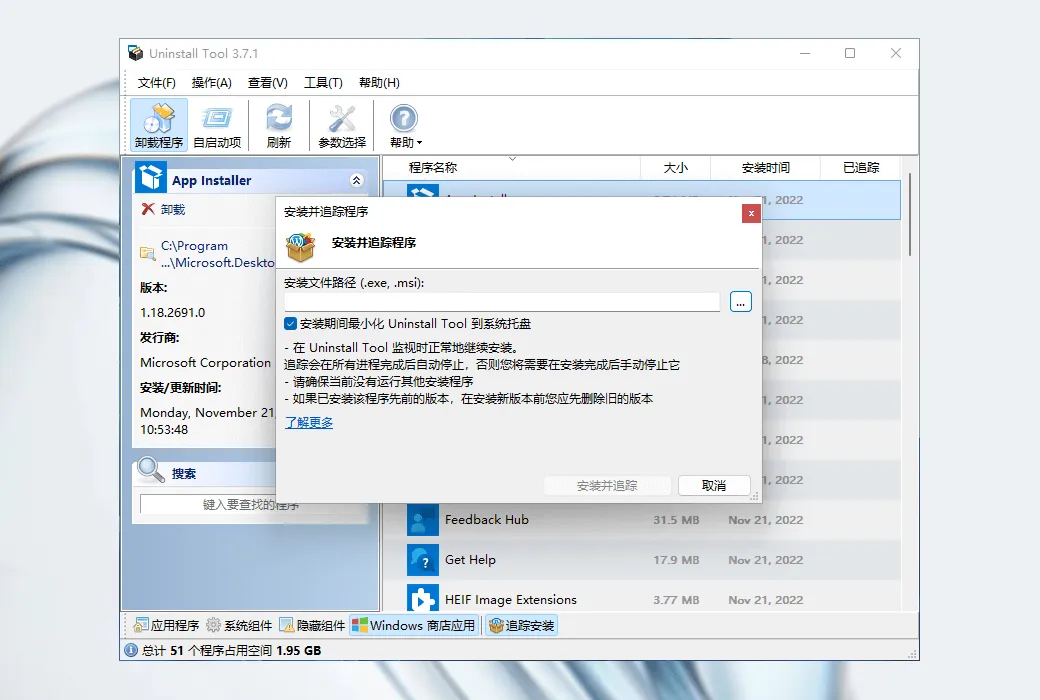
Task: Close the 安装并追踪程序 dialog
Action: pos(751,213)
